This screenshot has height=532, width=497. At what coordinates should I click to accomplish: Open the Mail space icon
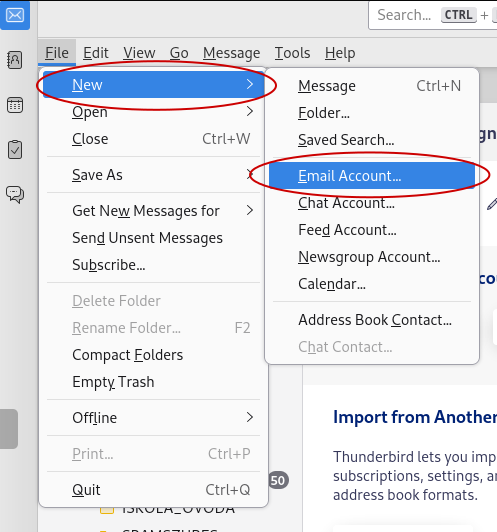pos(15,15)
